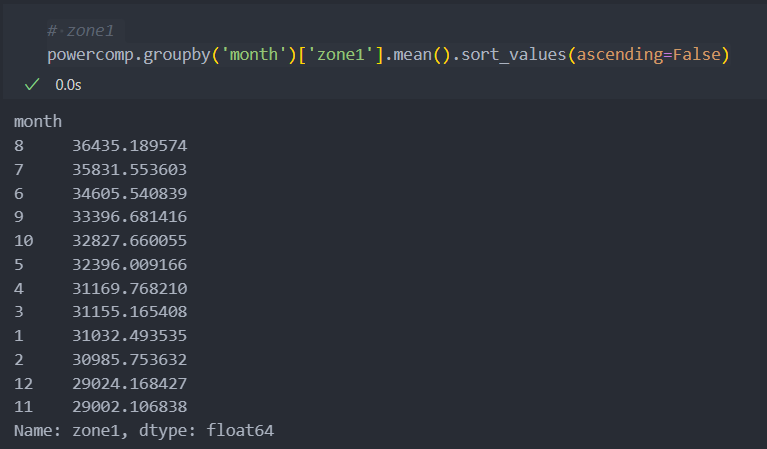Viewport: 767px width, 449px height.
Task: Click the green execution success checkmark
Action: pyautogui.click(x=32, y=85)
